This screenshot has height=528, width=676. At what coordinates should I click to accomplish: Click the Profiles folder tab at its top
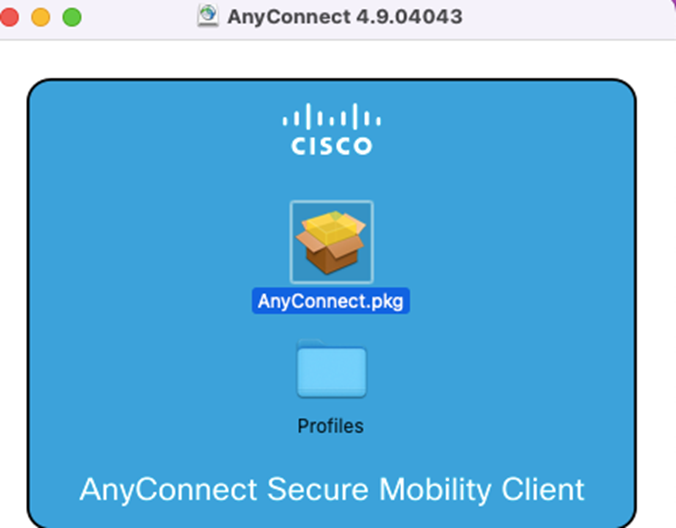(310, 344)
